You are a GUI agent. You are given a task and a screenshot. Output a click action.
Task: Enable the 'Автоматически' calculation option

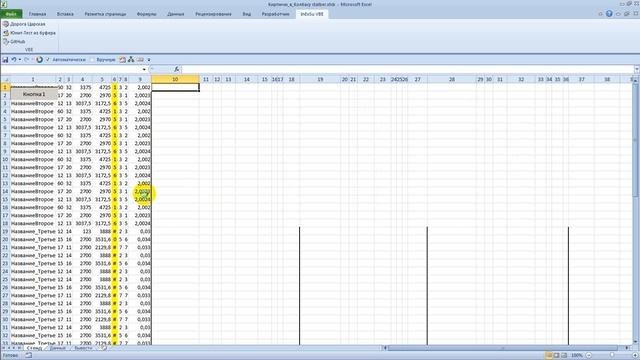coord(65,60)
